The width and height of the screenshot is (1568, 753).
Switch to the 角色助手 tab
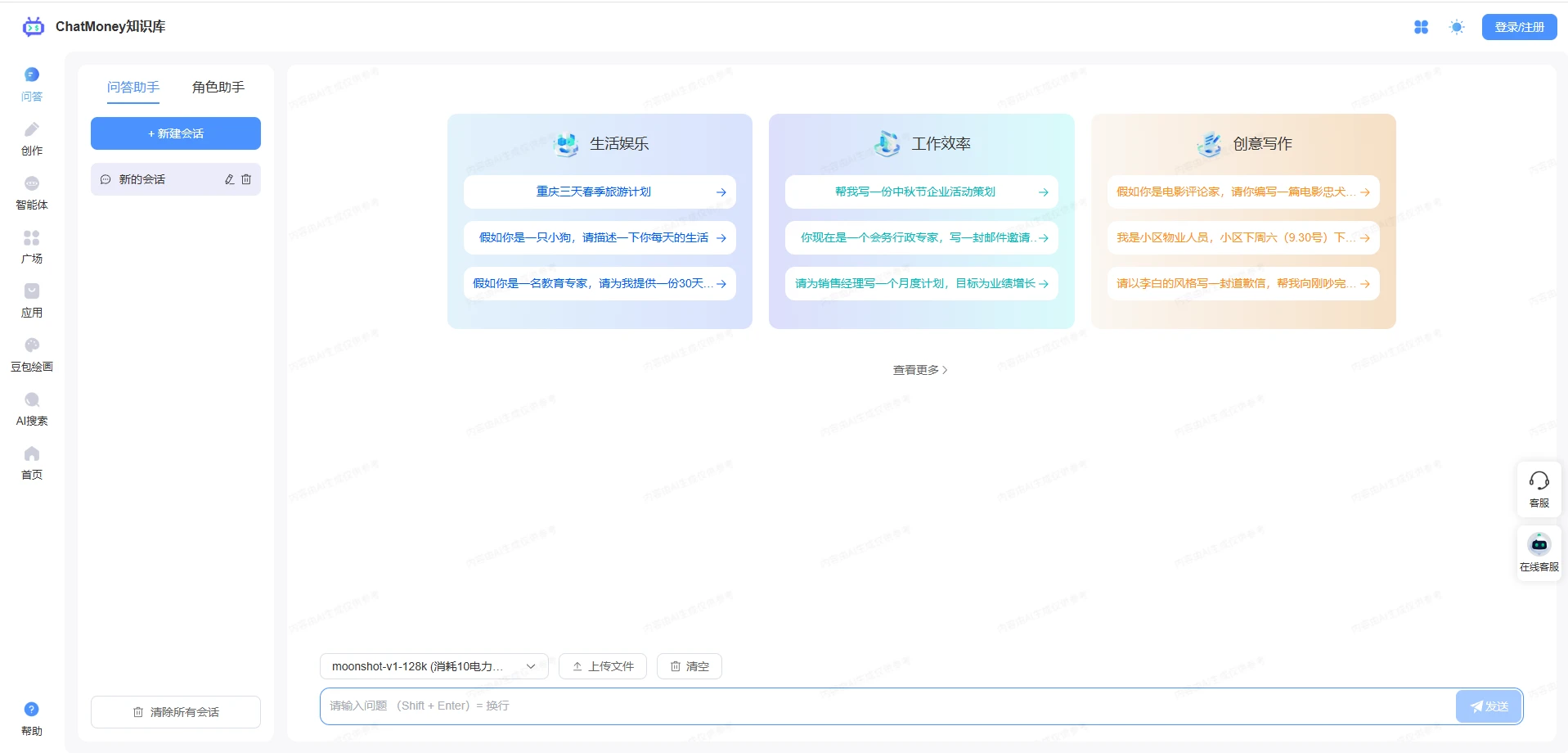[218, 87]
